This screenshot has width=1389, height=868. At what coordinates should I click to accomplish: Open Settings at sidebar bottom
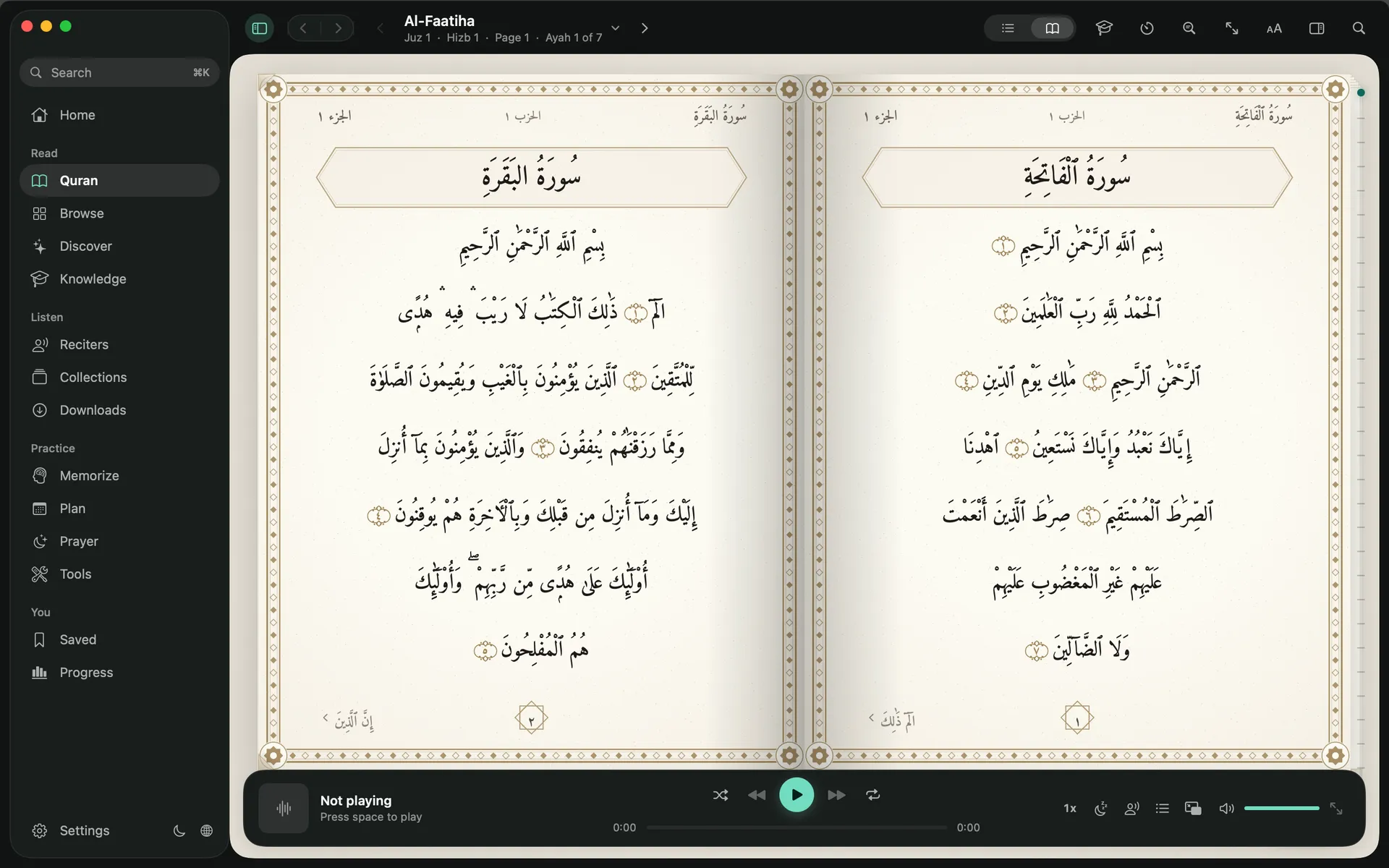click(71, 830)
